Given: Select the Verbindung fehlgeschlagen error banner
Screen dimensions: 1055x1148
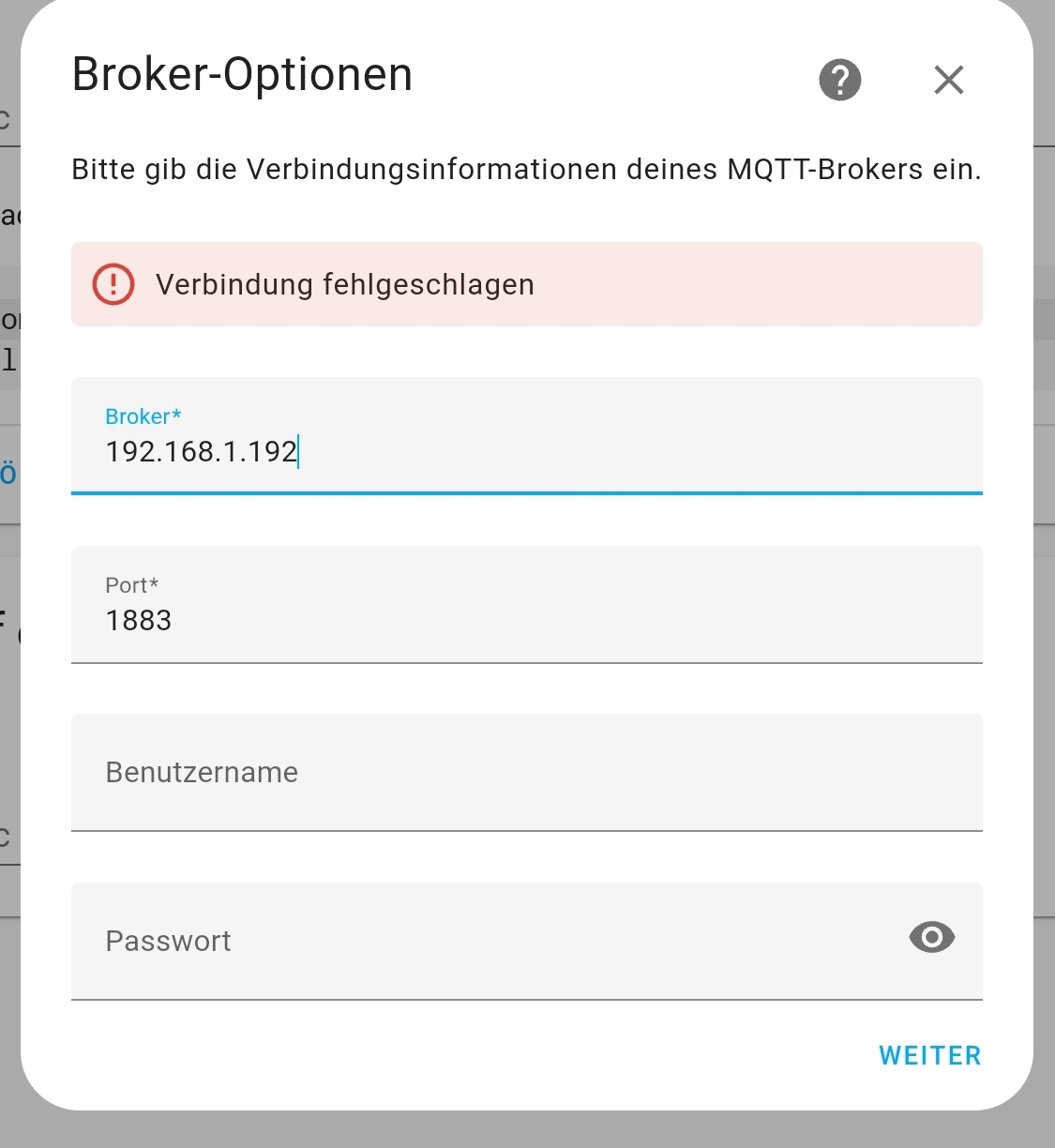Looking at the screenshot, I should tap(525, 284).
